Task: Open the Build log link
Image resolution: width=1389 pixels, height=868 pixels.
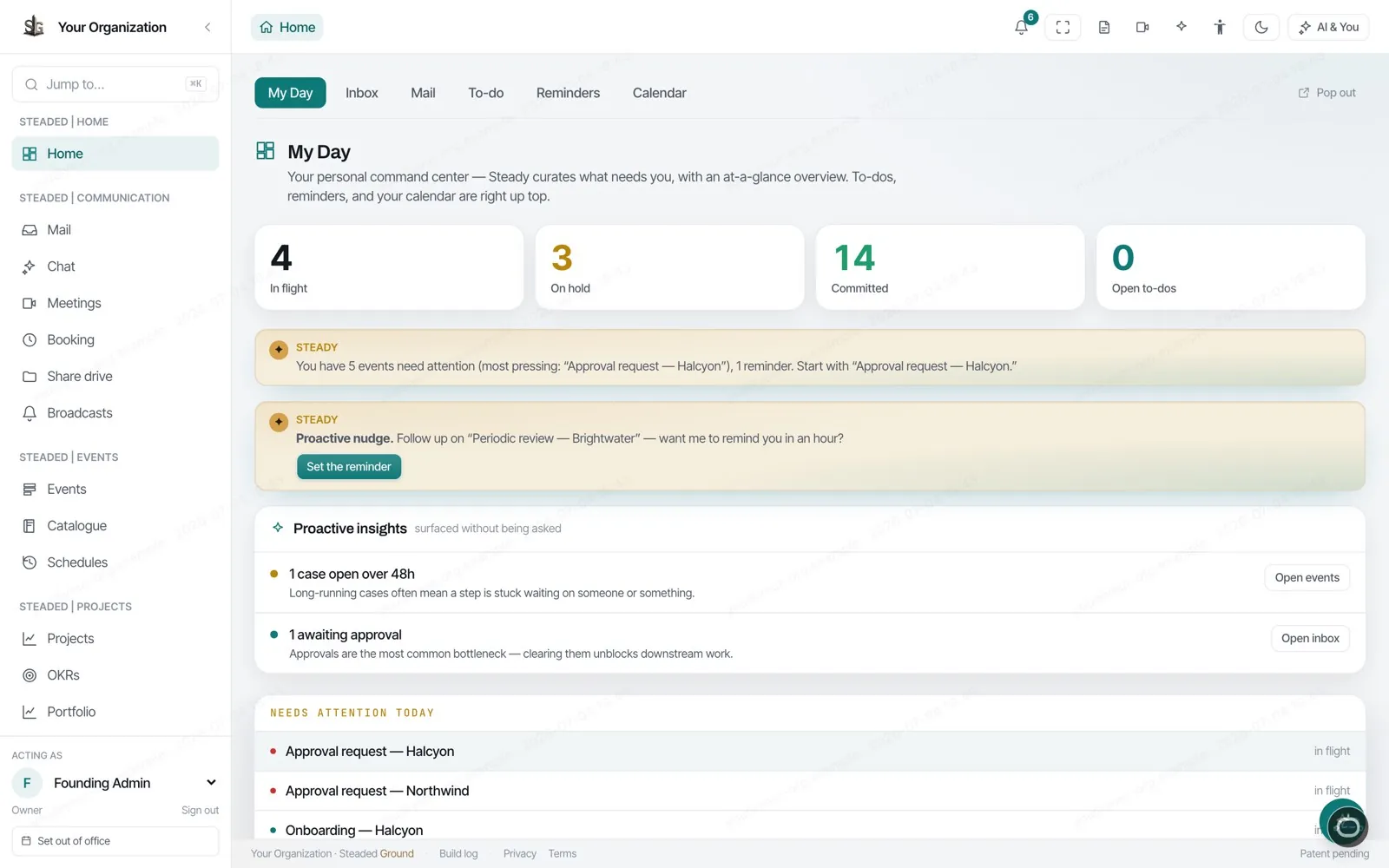Action: (x=458, y=854)
